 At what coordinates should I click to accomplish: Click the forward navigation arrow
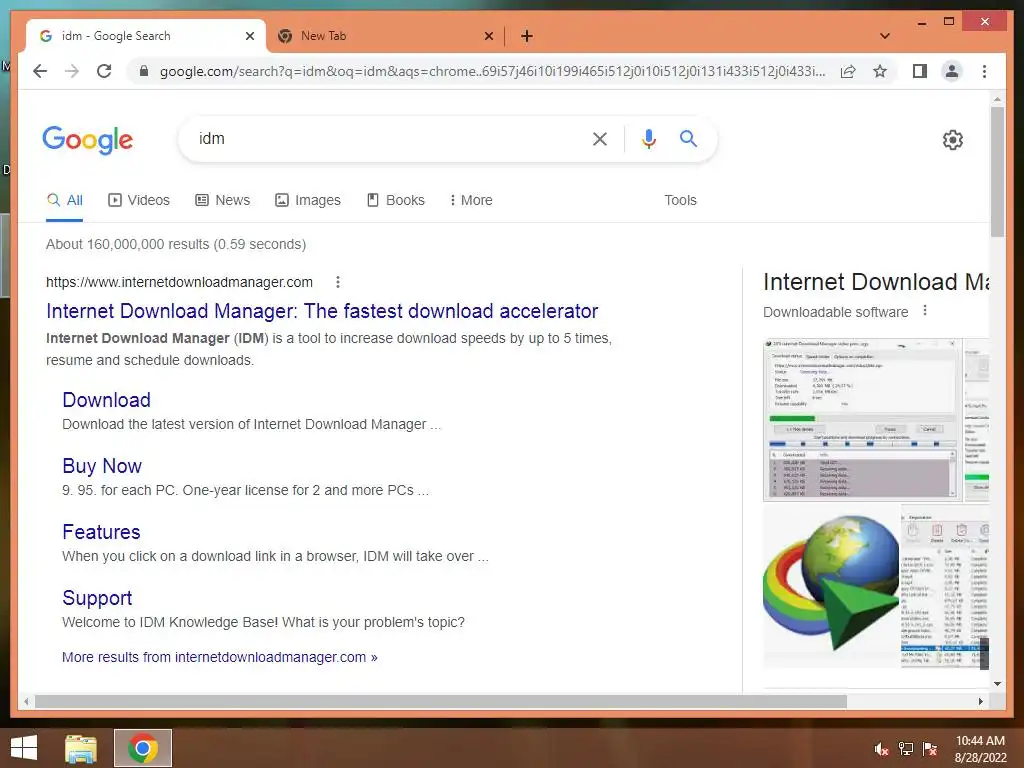pos(72,71)
